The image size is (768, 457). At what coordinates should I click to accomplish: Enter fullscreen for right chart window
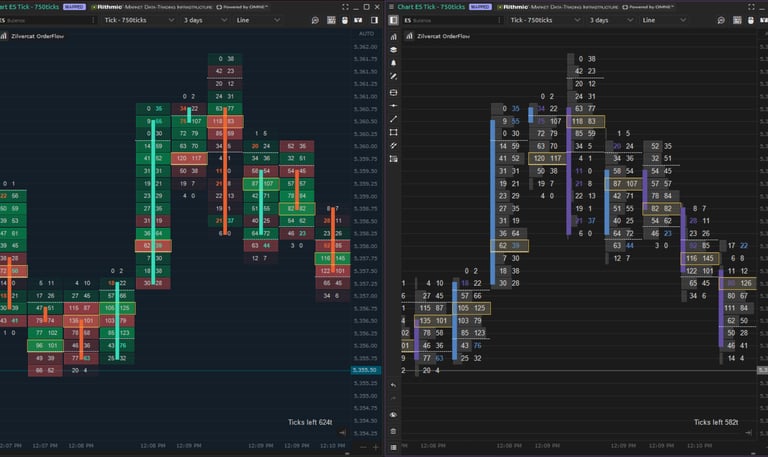[x=751, y=7]
